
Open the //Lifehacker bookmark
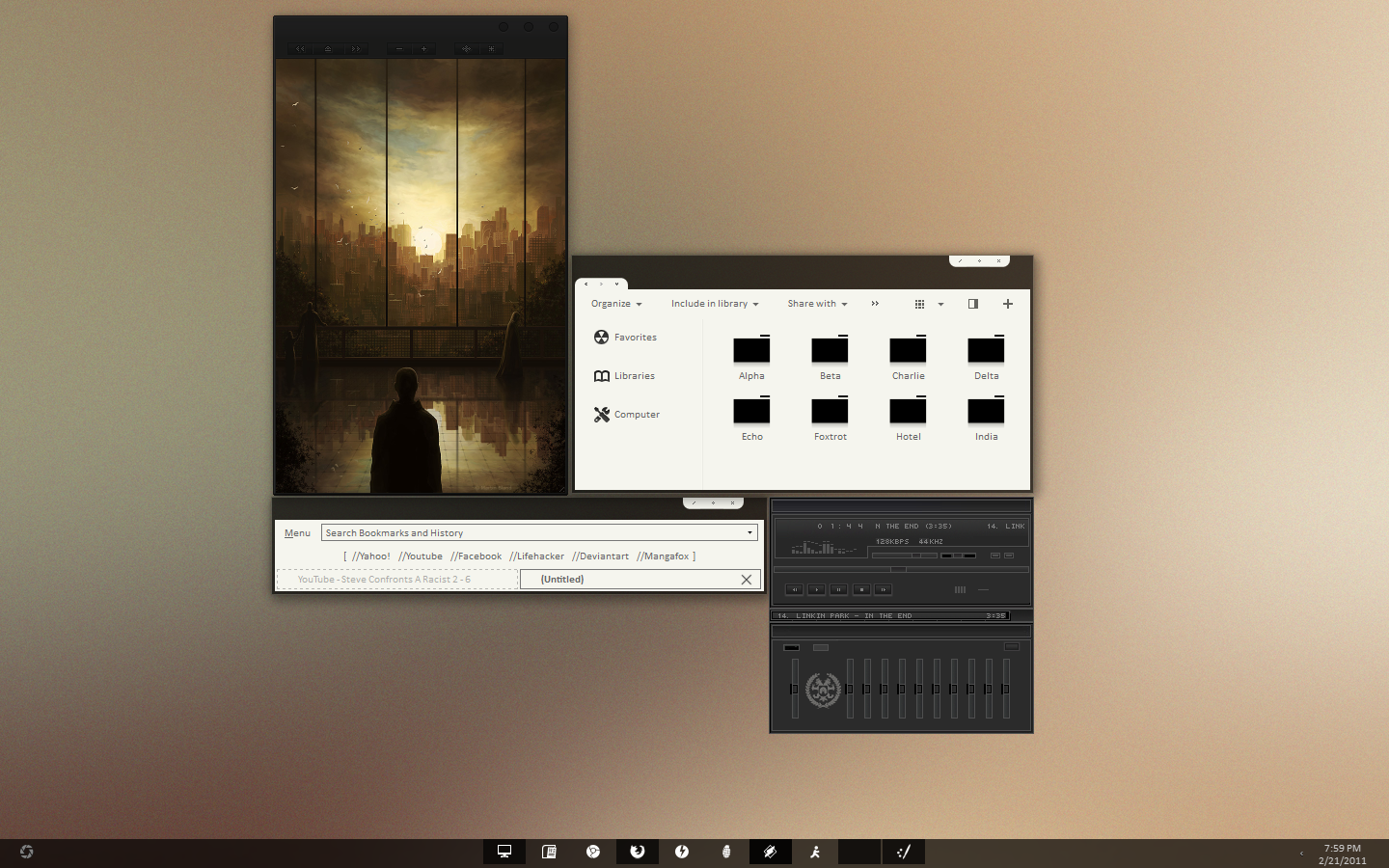pyautogui.click(x=536, y=556)
